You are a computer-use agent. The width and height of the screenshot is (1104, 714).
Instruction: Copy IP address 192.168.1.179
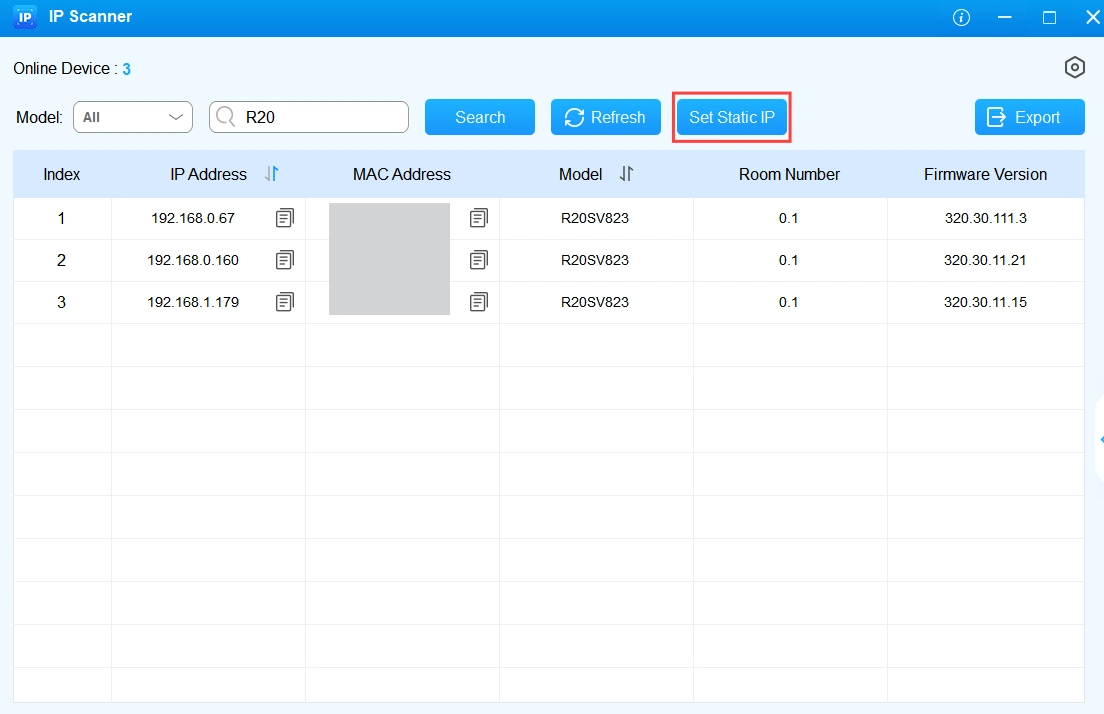point(285,302)
